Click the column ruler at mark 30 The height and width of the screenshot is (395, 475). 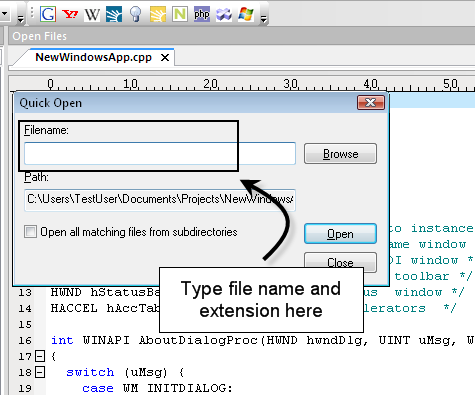coord(291,84)
